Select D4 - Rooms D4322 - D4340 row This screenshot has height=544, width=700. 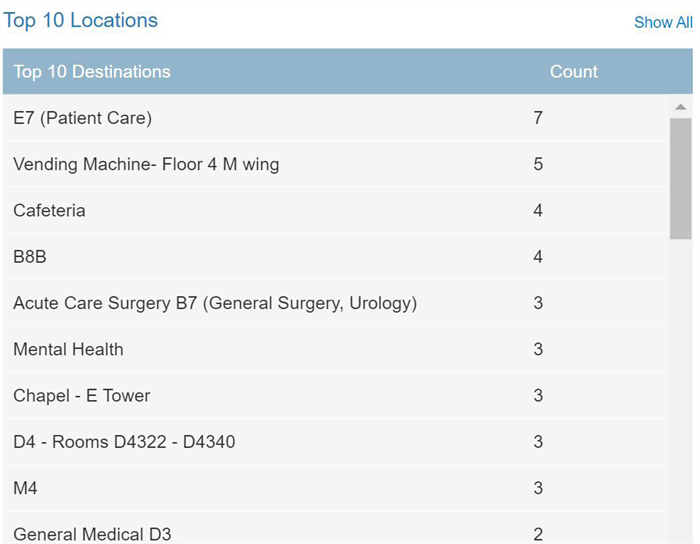pyautogui.click(x=336, y=442)
